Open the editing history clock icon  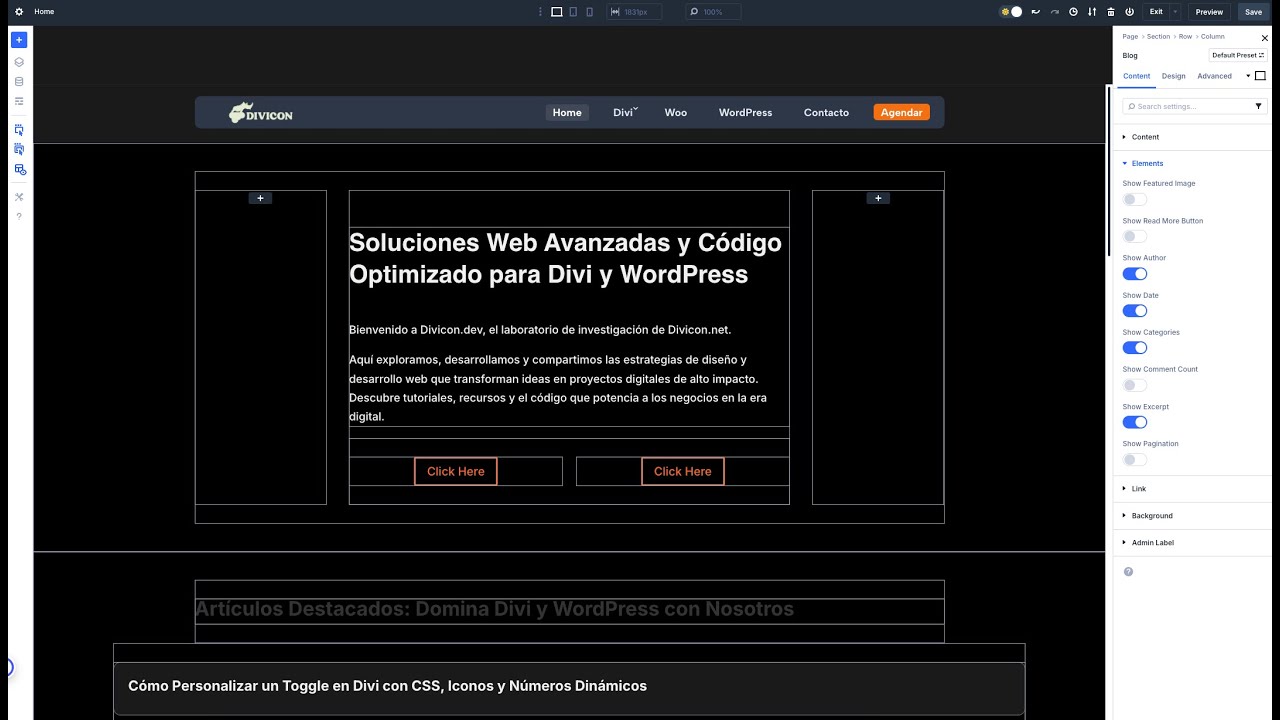click(1073, 12)
